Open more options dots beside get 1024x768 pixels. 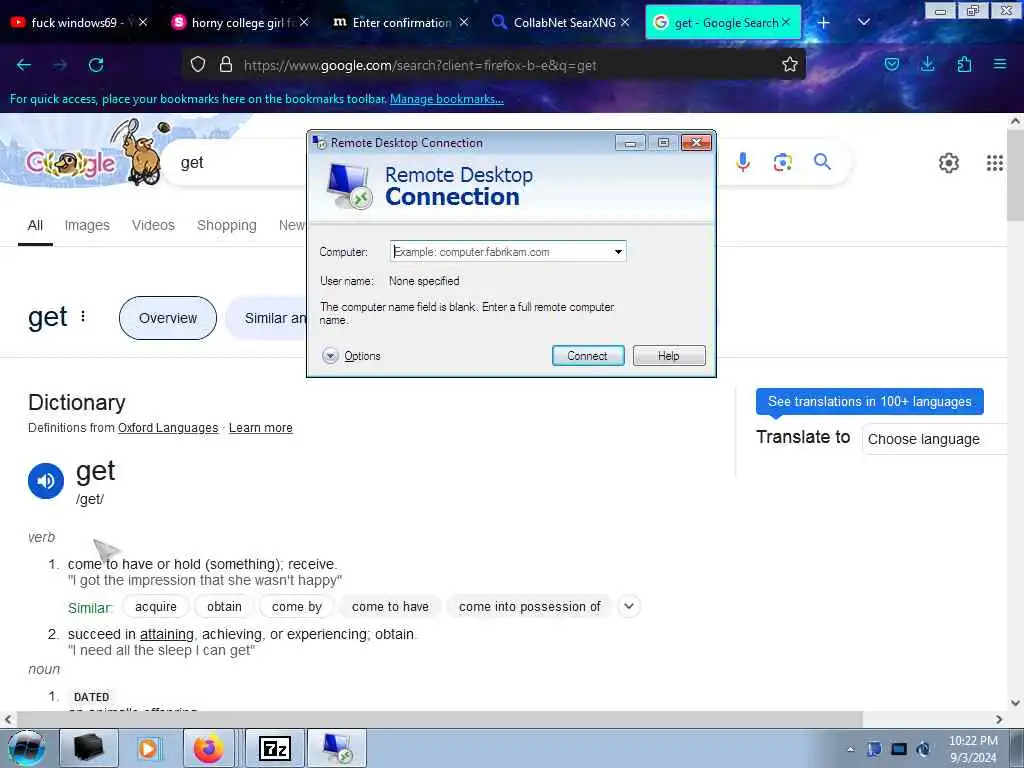83,316
